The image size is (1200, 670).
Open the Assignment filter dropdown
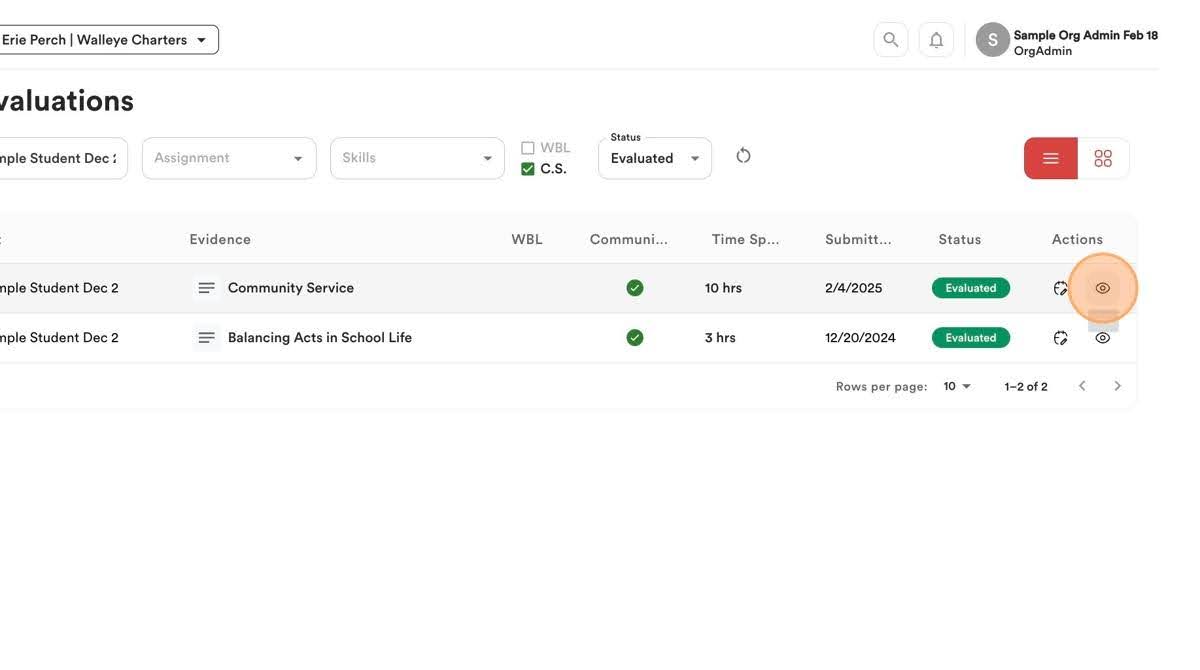tap(229, 158)
